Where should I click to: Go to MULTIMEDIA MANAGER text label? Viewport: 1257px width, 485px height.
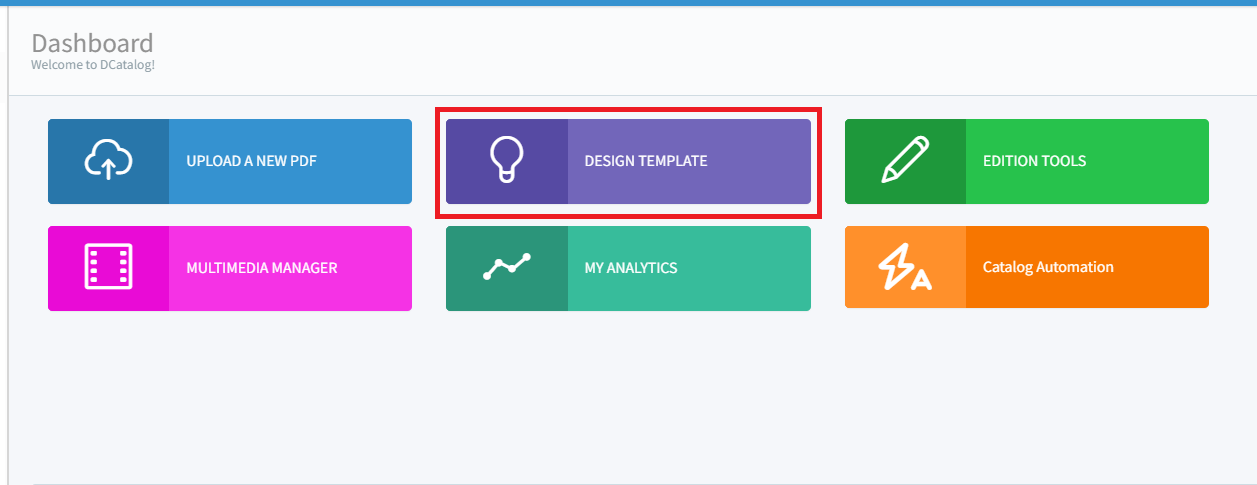point(261,268)
